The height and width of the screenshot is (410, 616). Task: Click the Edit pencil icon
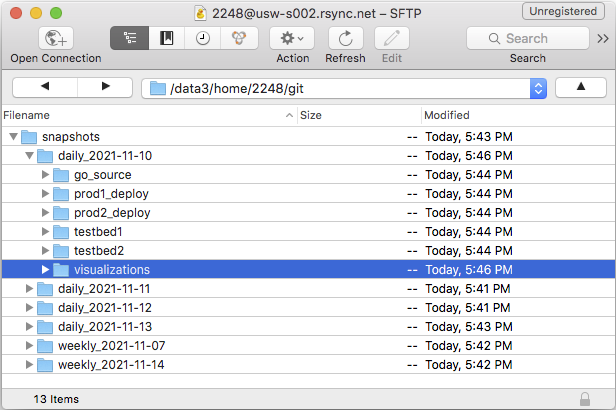pos(391,38)
